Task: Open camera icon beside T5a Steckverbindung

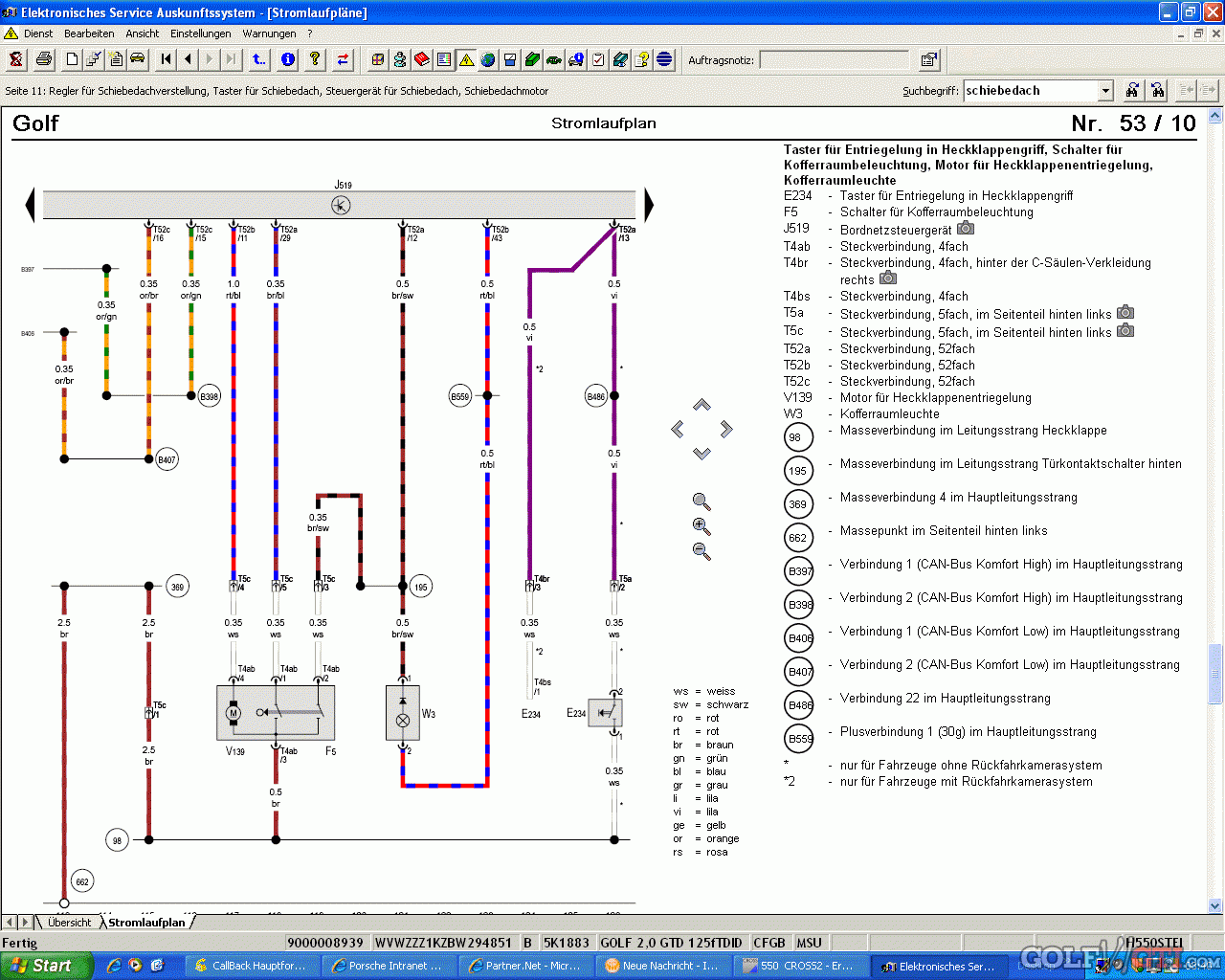Action: (1125, 312)
